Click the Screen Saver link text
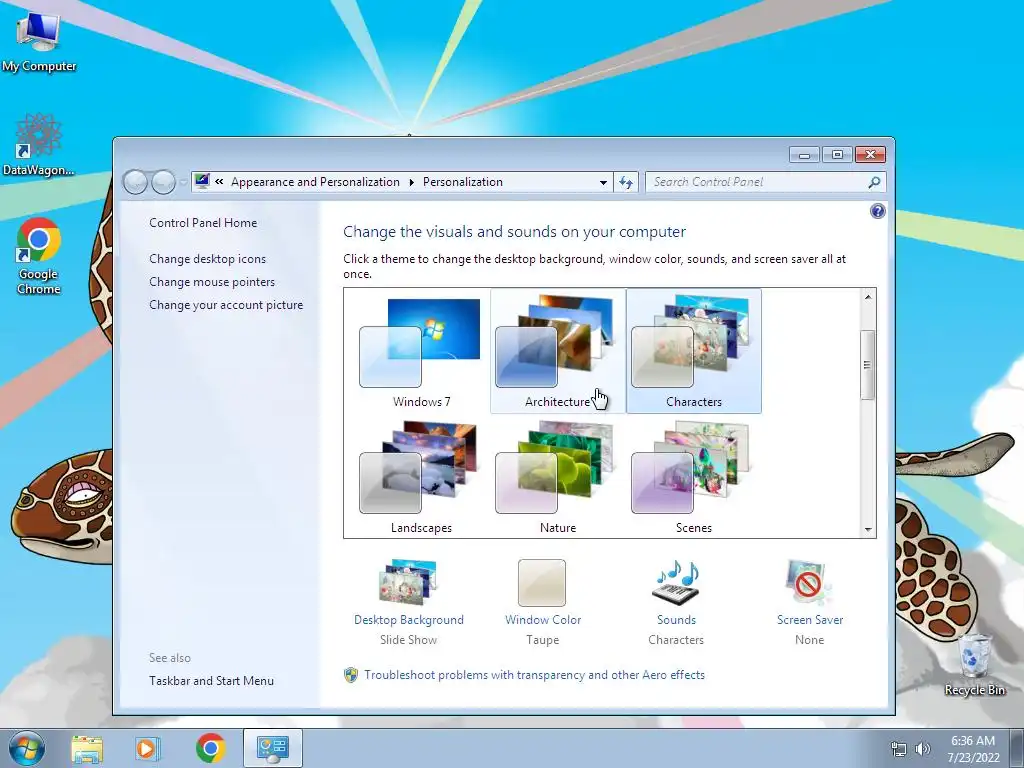Image resolution: width=1024 pixels, height=768 pixels. click(x=810, y=620)
